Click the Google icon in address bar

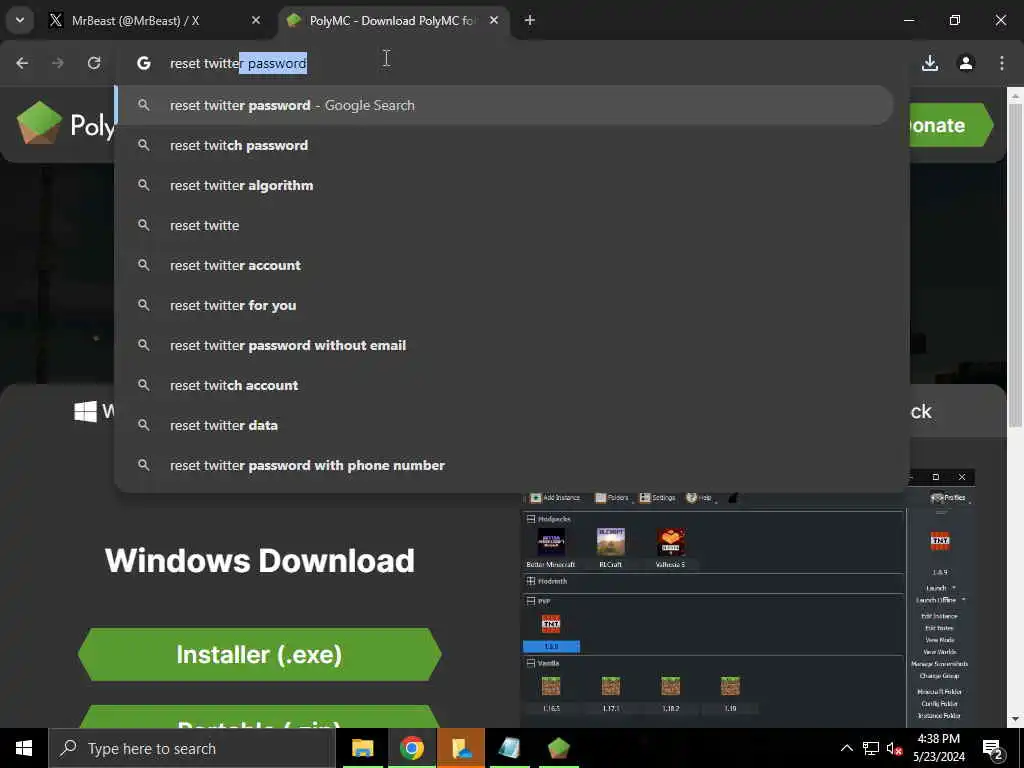tap(144, 63)
